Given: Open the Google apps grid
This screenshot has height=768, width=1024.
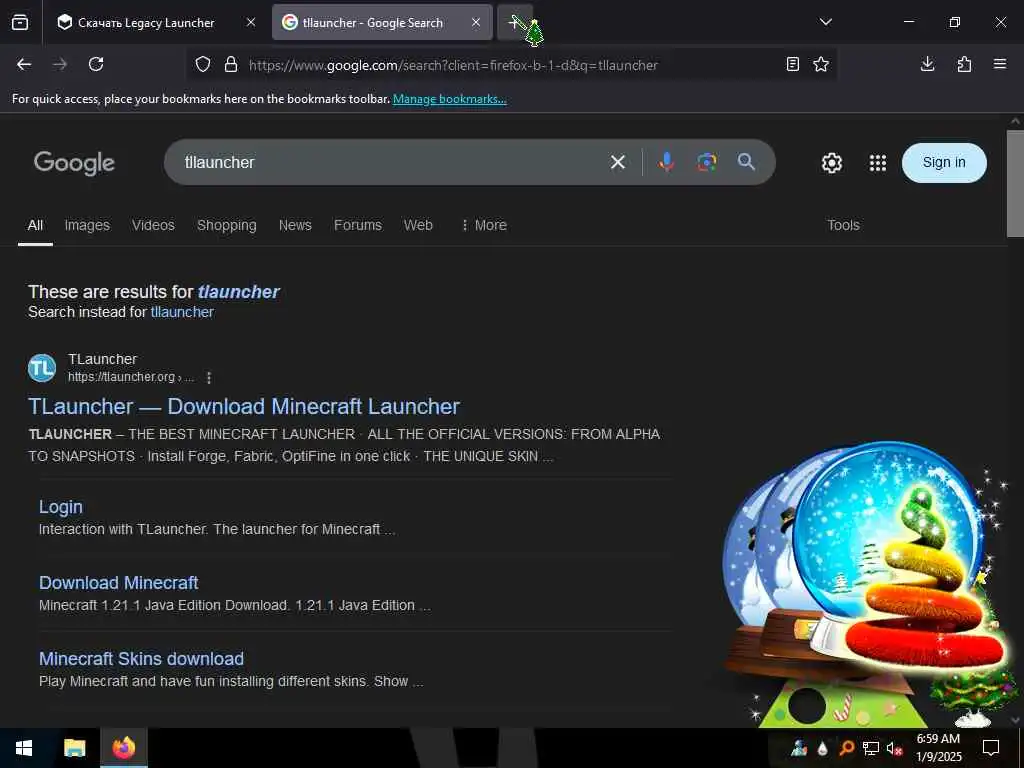Looking at the screenshot, I should [x=878, y=163].
